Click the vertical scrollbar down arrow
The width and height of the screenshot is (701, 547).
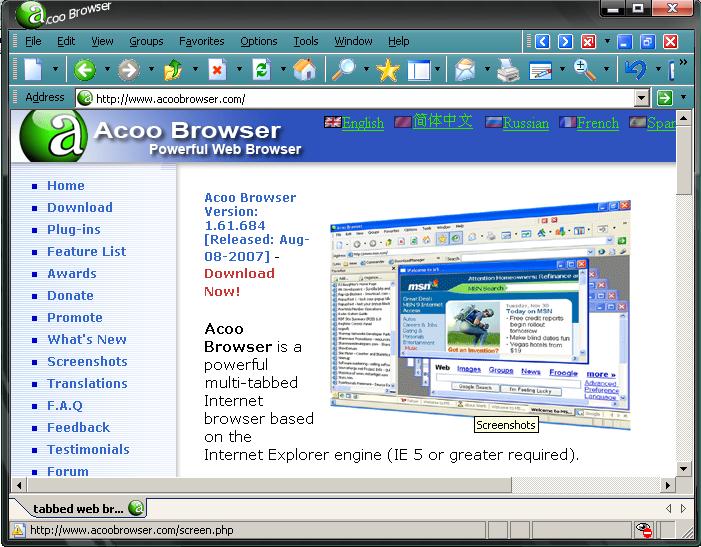pos(684,468)
